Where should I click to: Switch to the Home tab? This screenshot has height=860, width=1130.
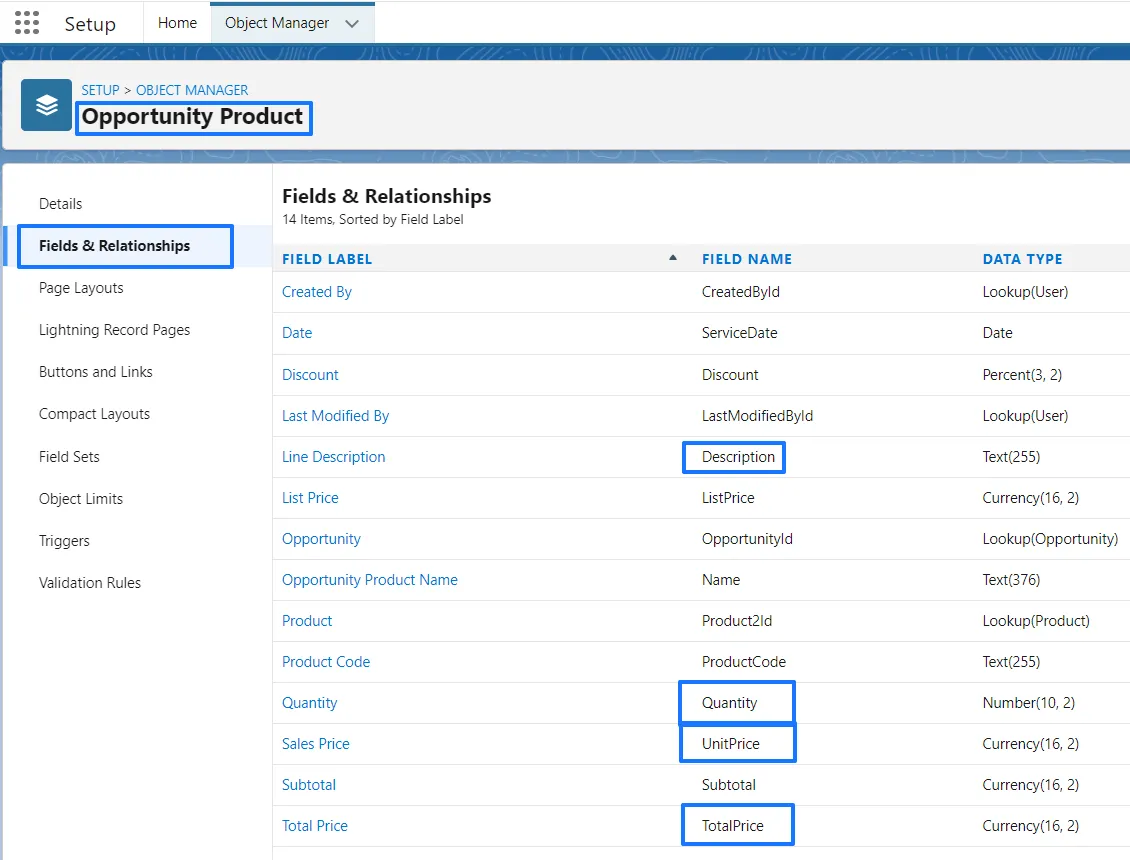177,23
